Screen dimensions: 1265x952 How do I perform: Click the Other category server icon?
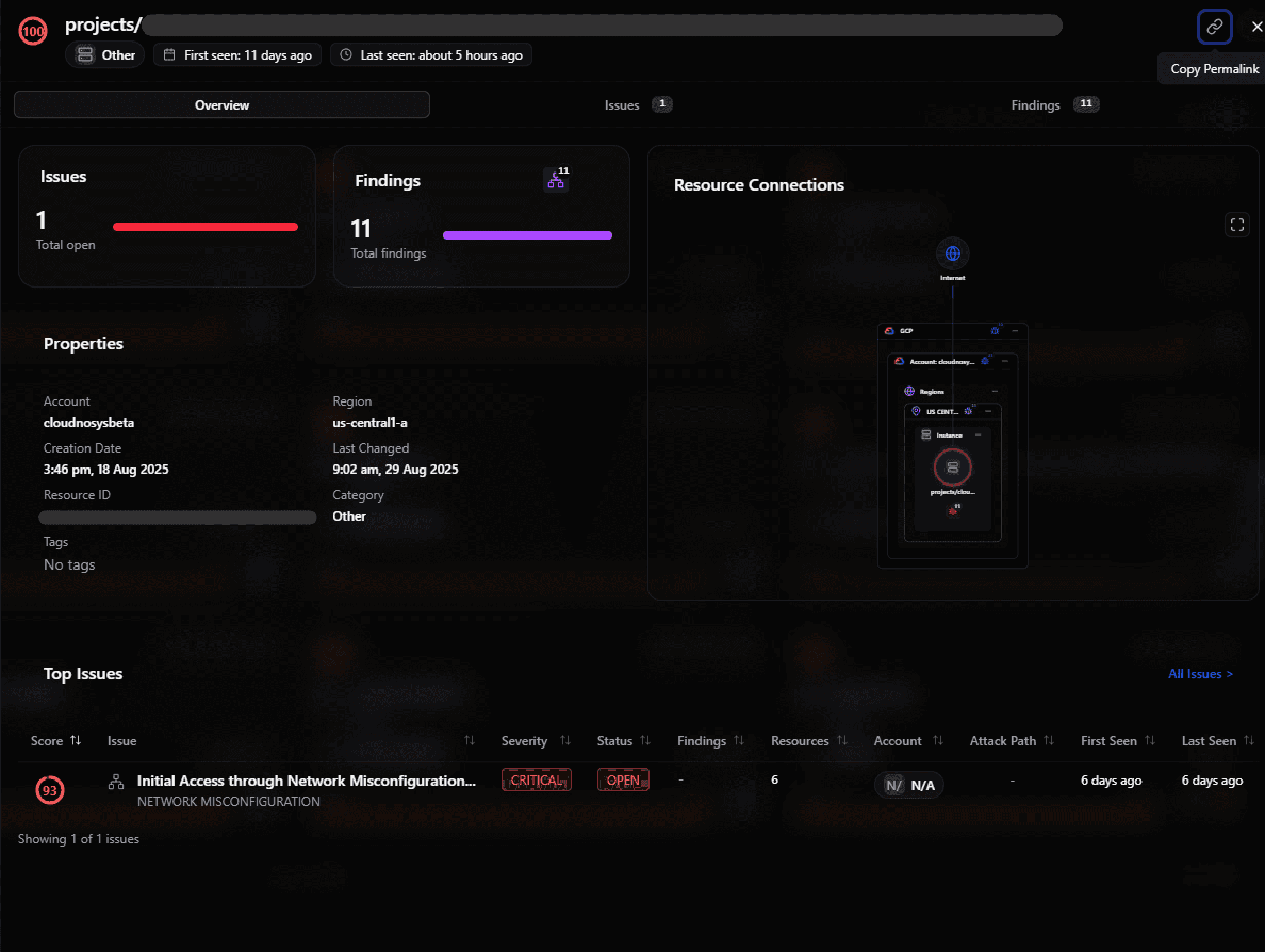pos(85,55)
